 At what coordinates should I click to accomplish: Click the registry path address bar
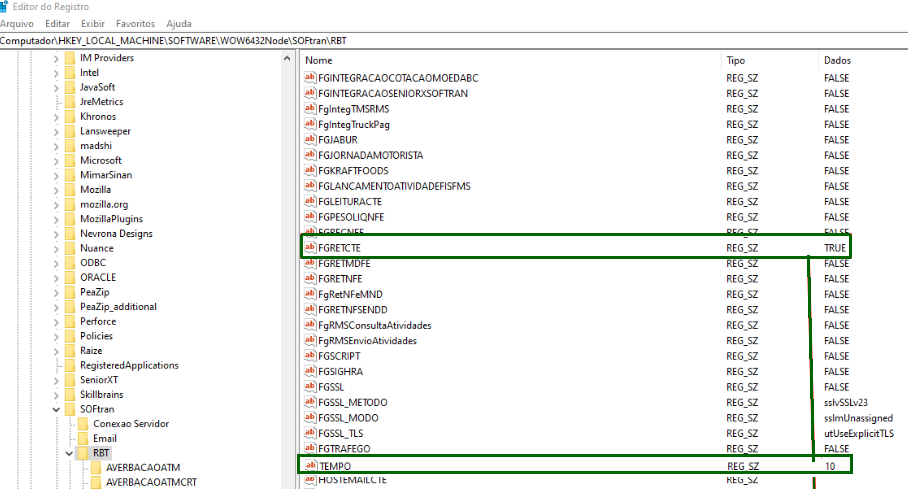point(454,41)
